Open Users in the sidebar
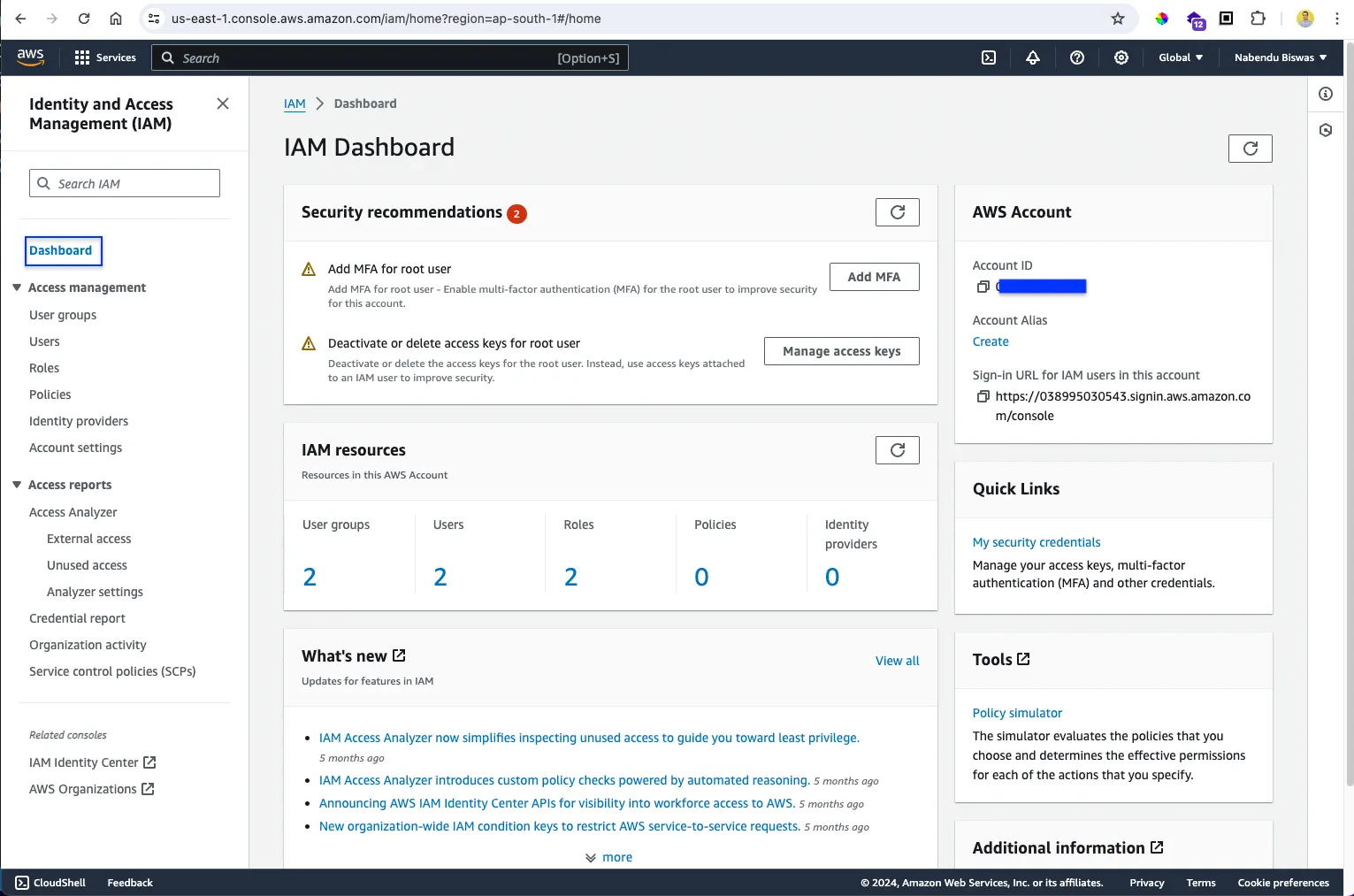The height and width of the screenshot is (896, 1354). [44, 341]
